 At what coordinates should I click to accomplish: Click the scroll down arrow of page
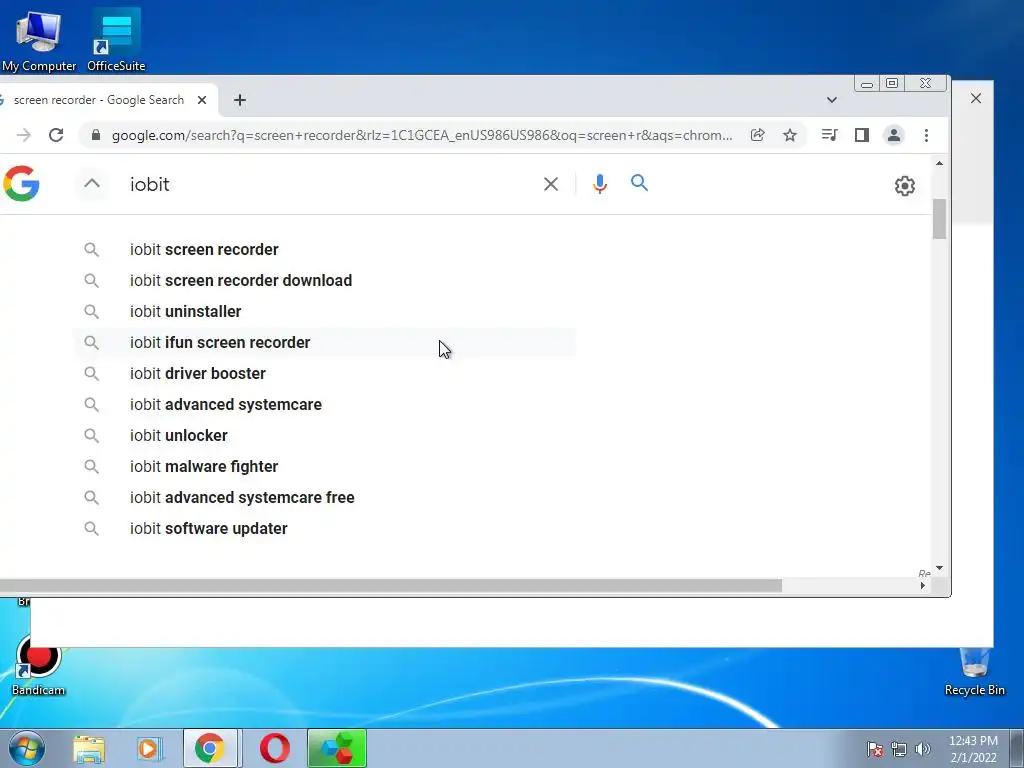coord(939,569)
